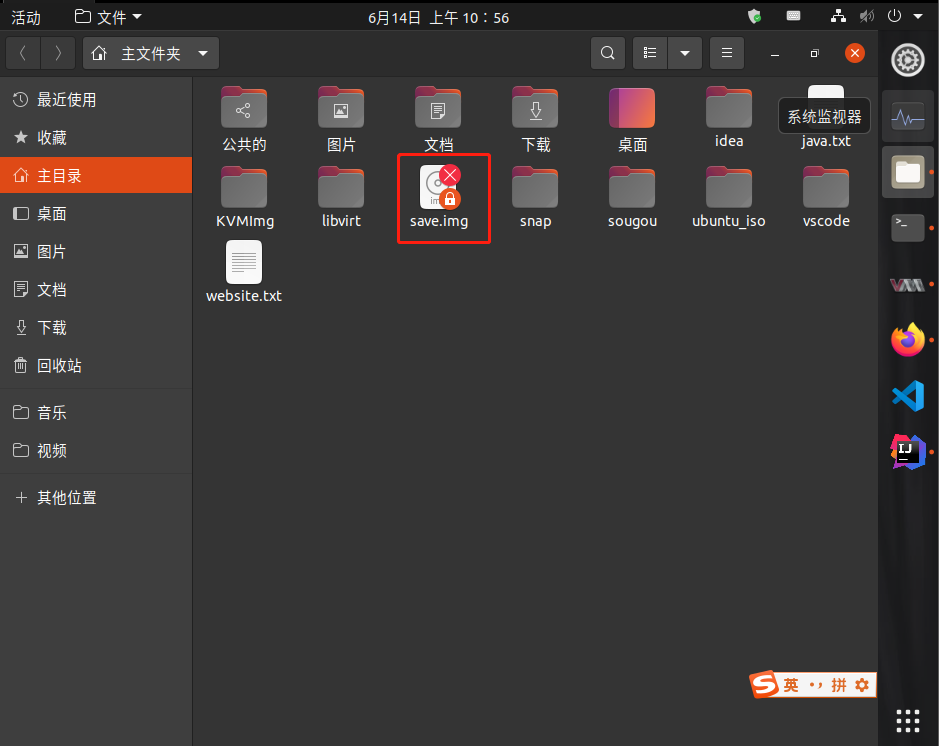Select 主目录 in the sidebar
Image resolution: width=939 pixels, height=746 pixels.
[96, 175]
